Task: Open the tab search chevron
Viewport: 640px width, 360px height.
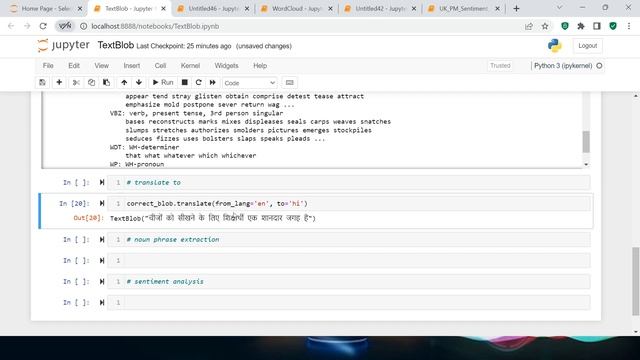Action: pyautogui.click(x=560, y=8)
